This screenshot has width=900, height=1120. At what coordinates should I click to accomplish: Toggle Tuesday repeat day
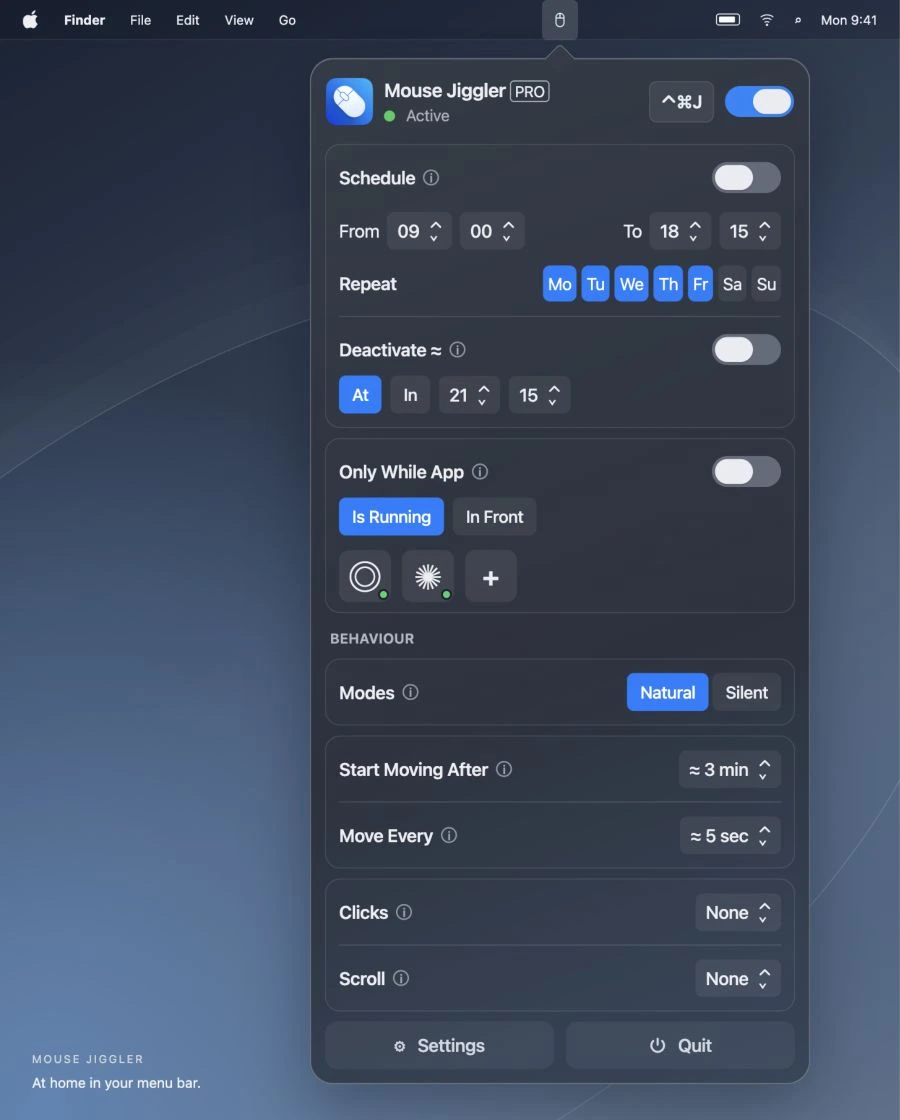596,284
